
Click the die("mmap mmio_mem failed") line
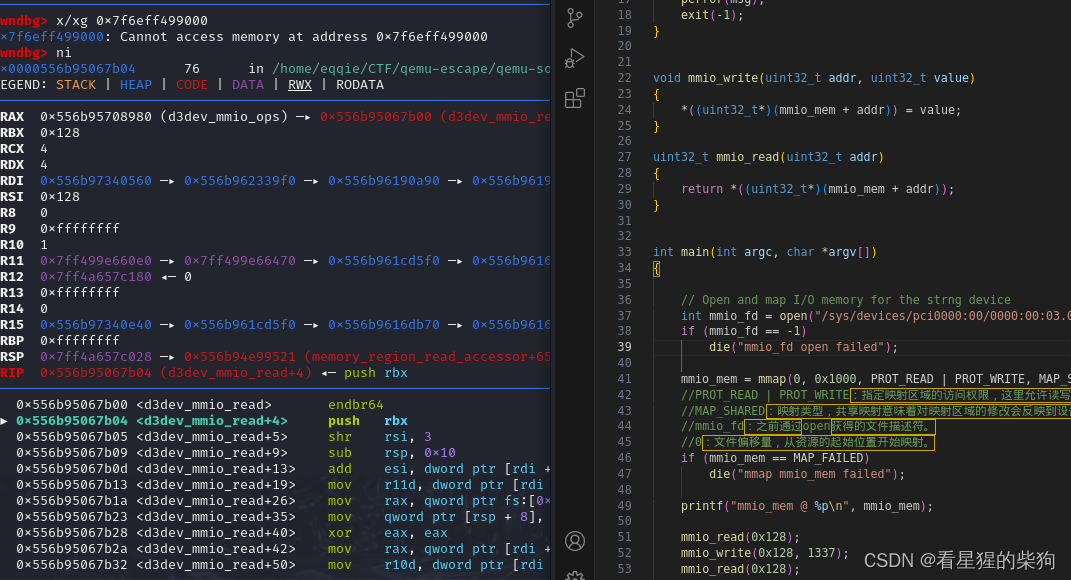(x=807, y=474)
